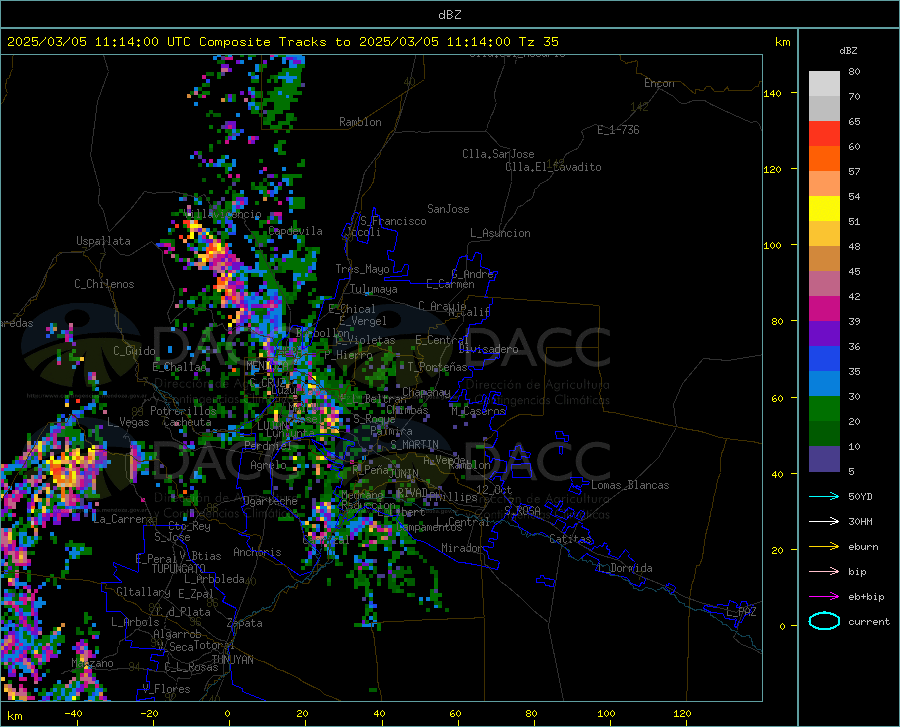Click the Clla.El_Cavadito map label
The width and height of the screenshot is (900, 727).
click(553, 167)
